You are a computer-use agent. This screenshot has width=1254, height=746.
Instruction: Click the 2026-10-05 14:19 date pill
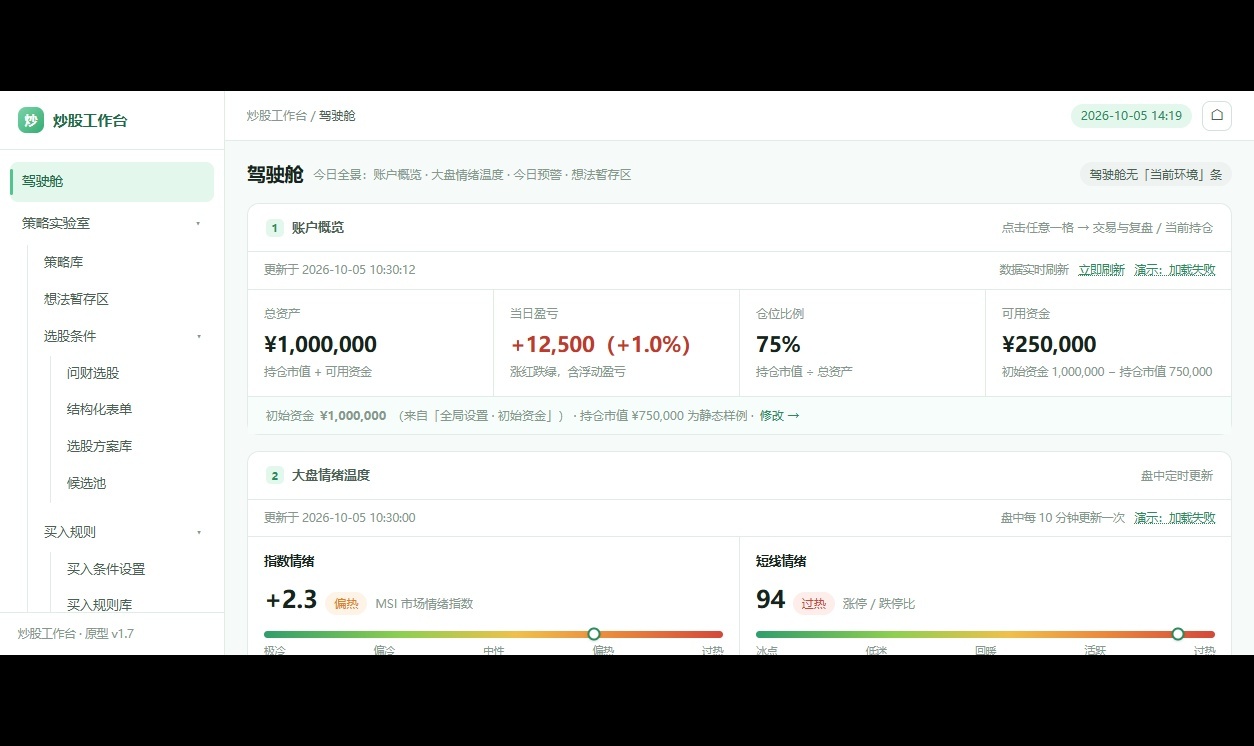(x=1131, y=116)
